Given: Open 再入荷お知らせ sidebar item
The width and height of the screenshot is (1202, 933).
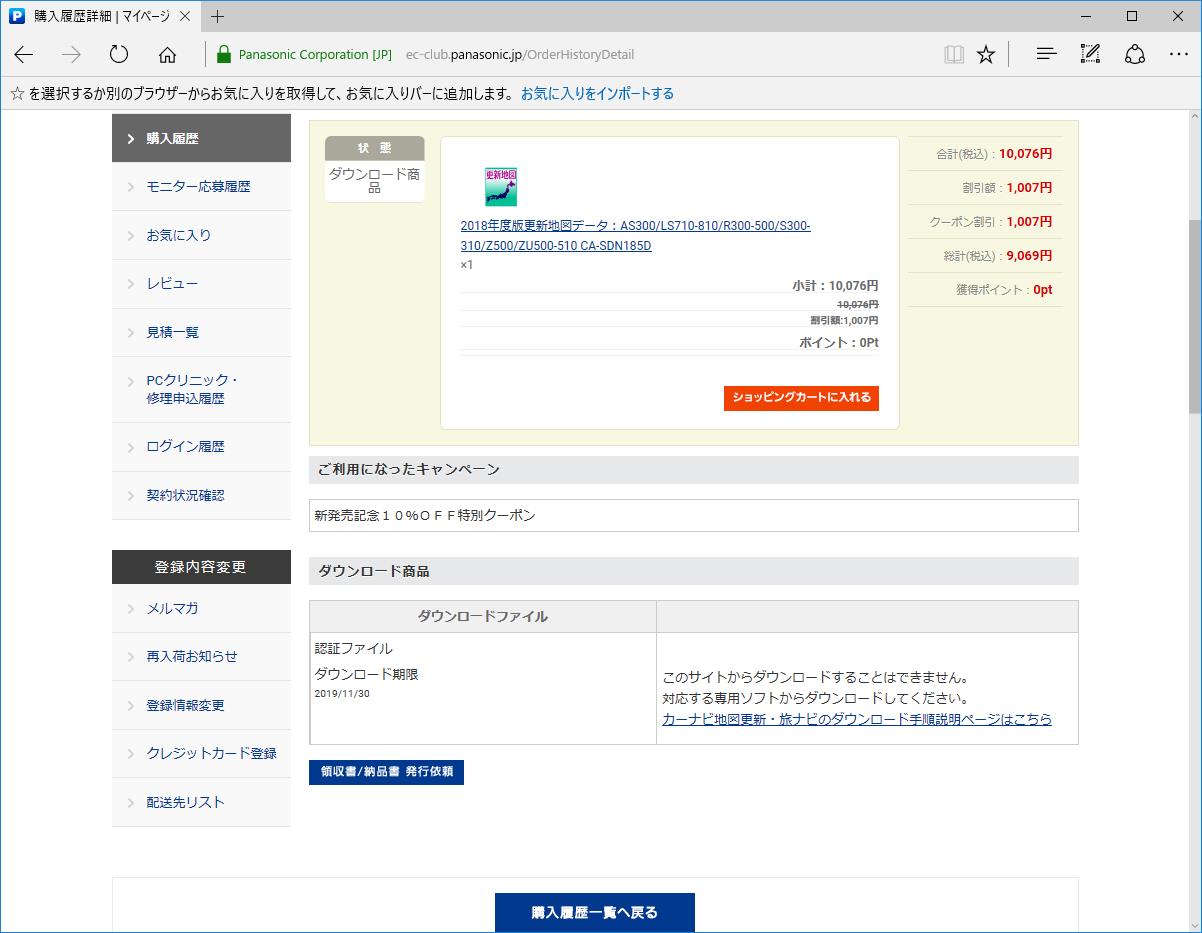Looking at the screenshot, I should click(201, 656).
